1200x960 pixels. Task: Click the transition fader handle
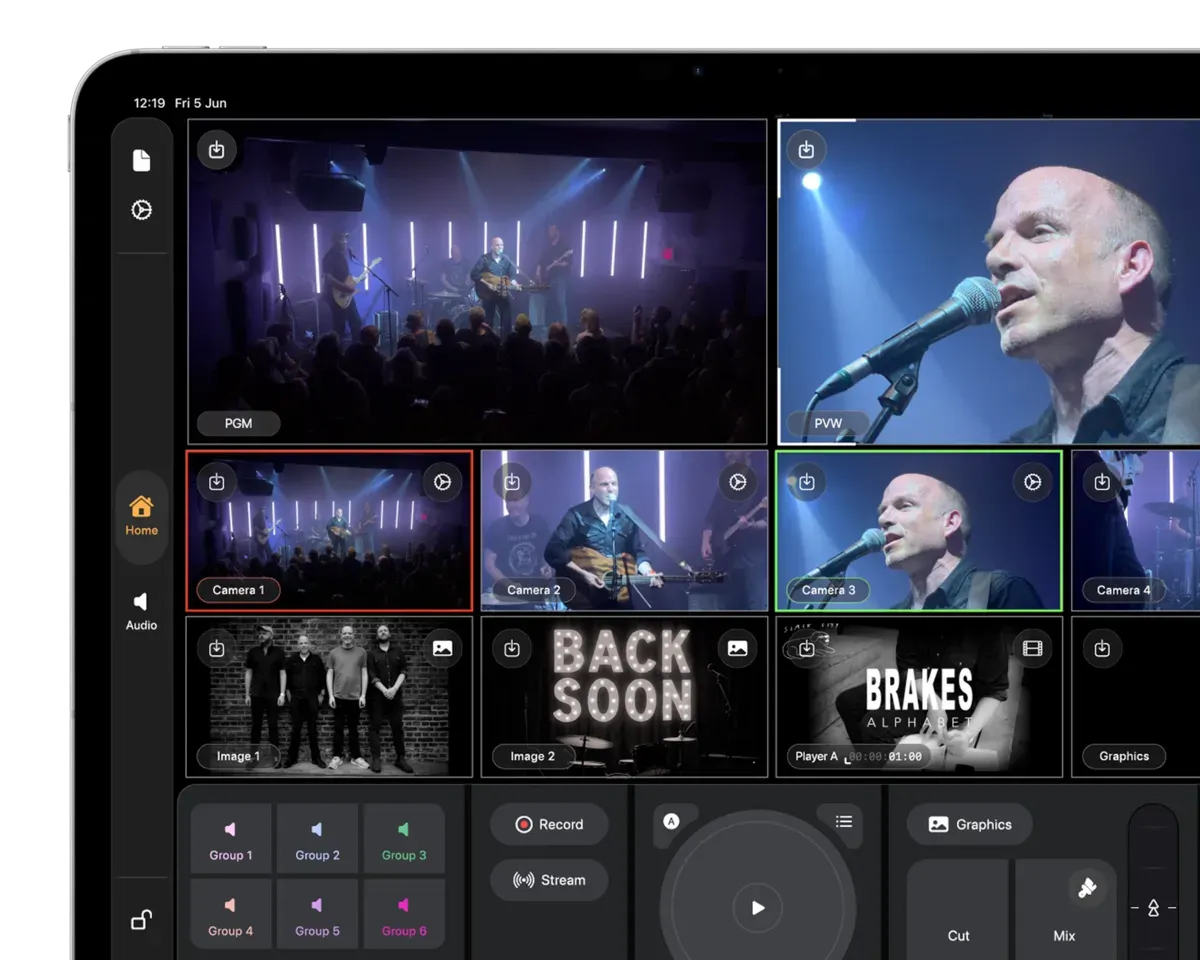(1153, 908)
